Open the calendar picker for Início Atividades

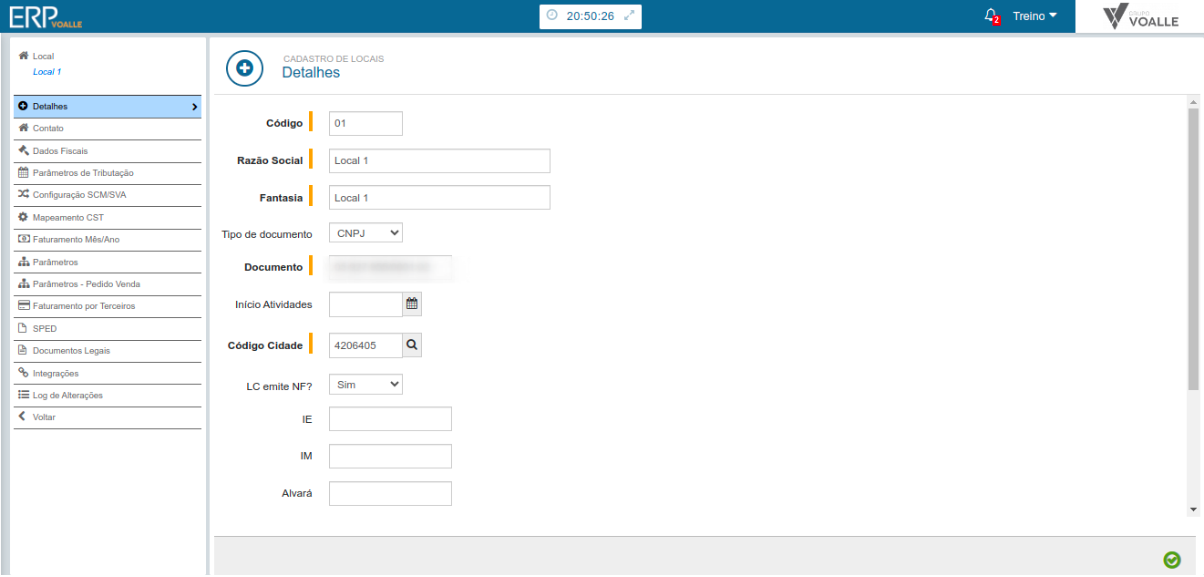pyautogui.click(x=412, y=304)
